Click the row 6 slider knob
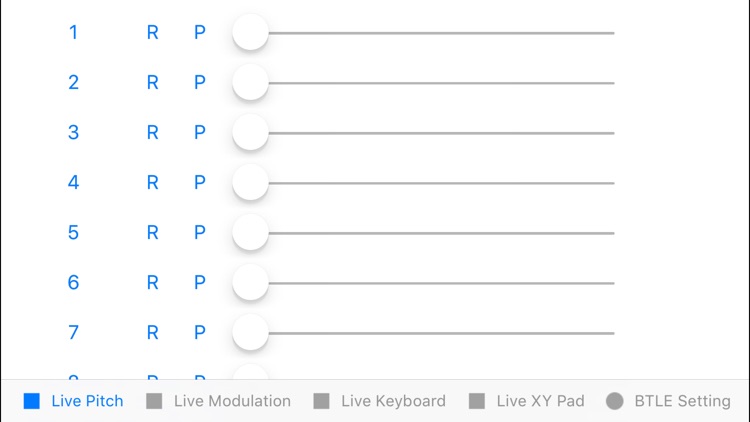This screenshot has width=750, height=422. click(250, 283)
